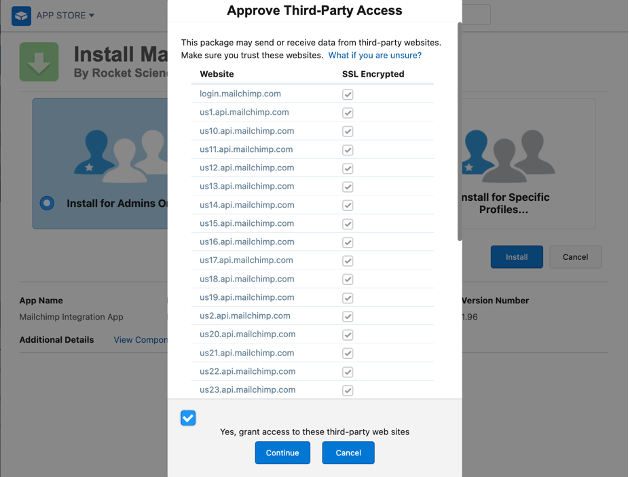Click us23.api.mailchimp.com website entry
629x477 pixels.
point(248,390)
